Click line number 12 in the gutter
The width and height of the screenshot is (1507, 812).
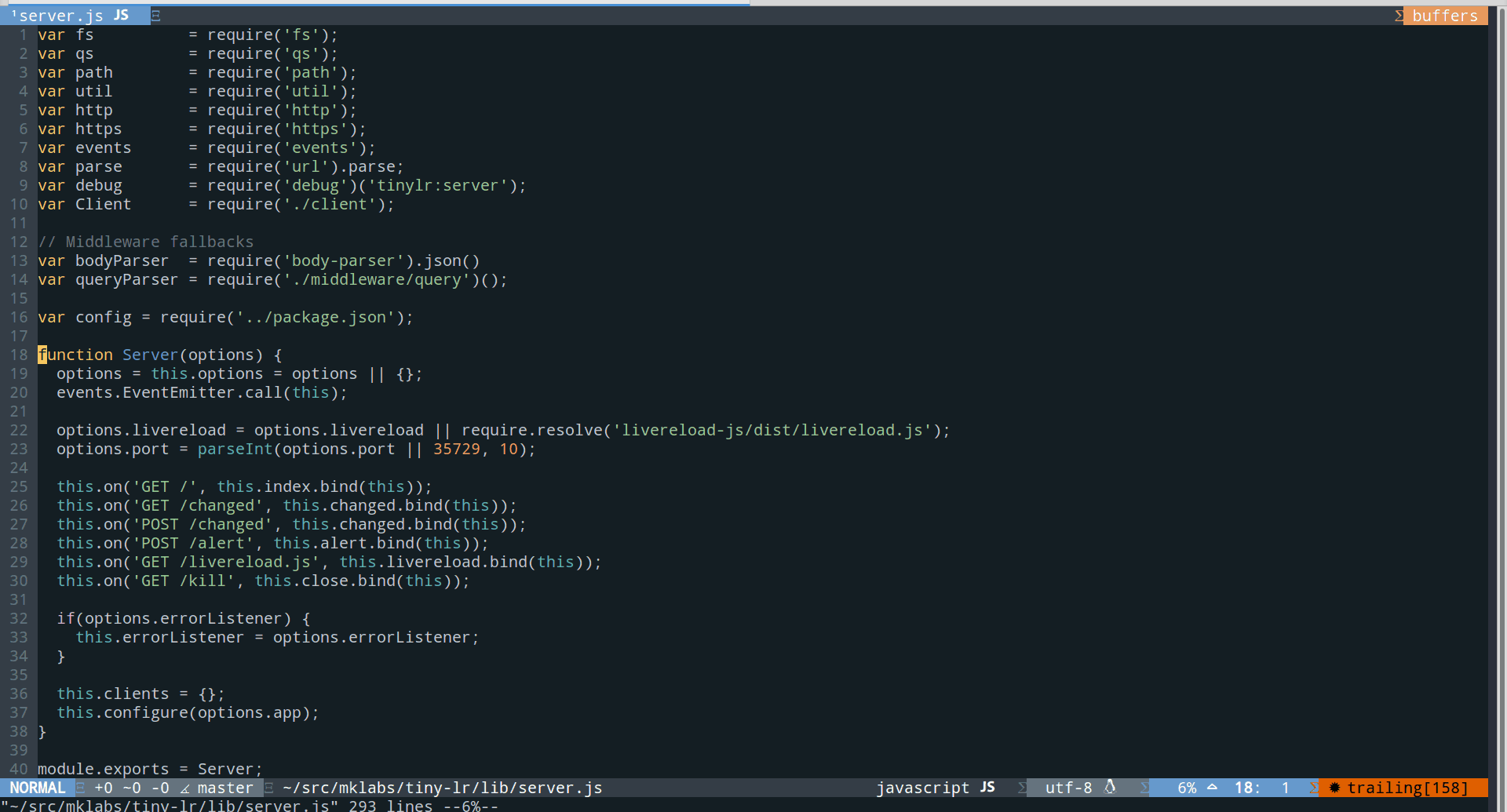click(x=19, y=242)
